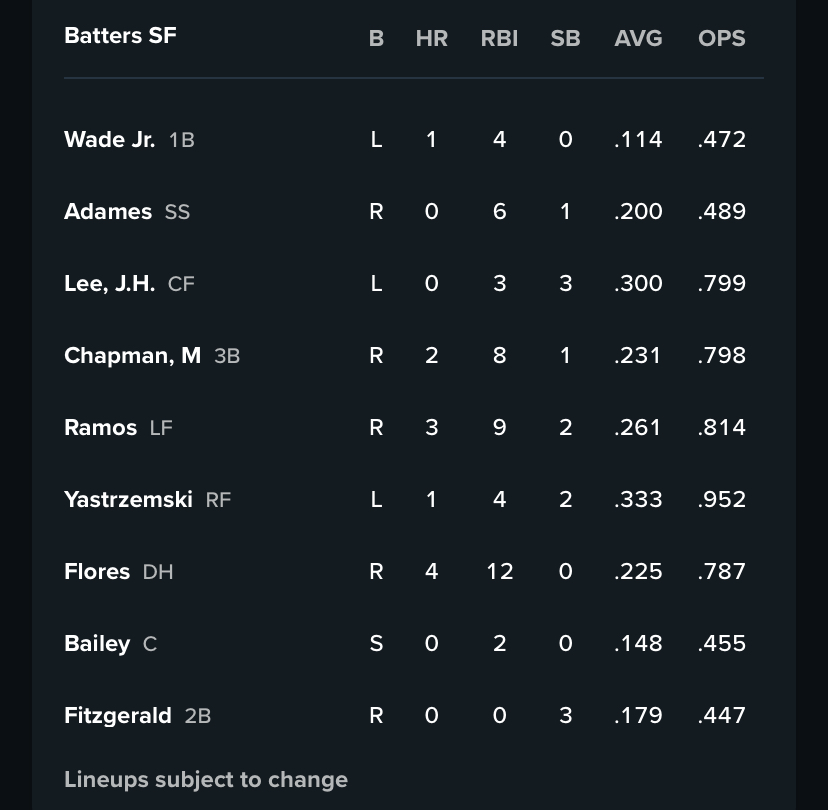The width and height of the screenshot is (828, 810).
Task: Click the OPS column header
Action: [x=721, y=38]
